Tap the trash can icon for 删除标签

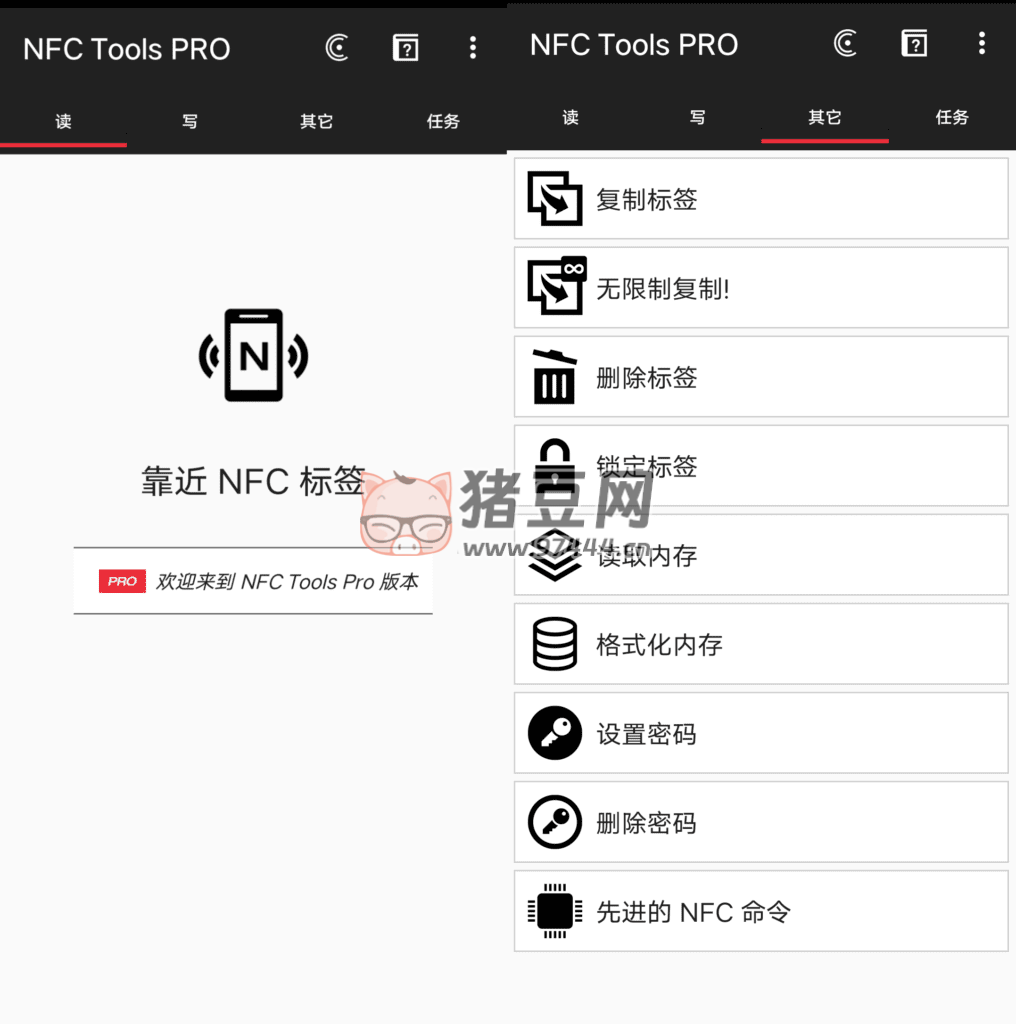coord(555,377)
